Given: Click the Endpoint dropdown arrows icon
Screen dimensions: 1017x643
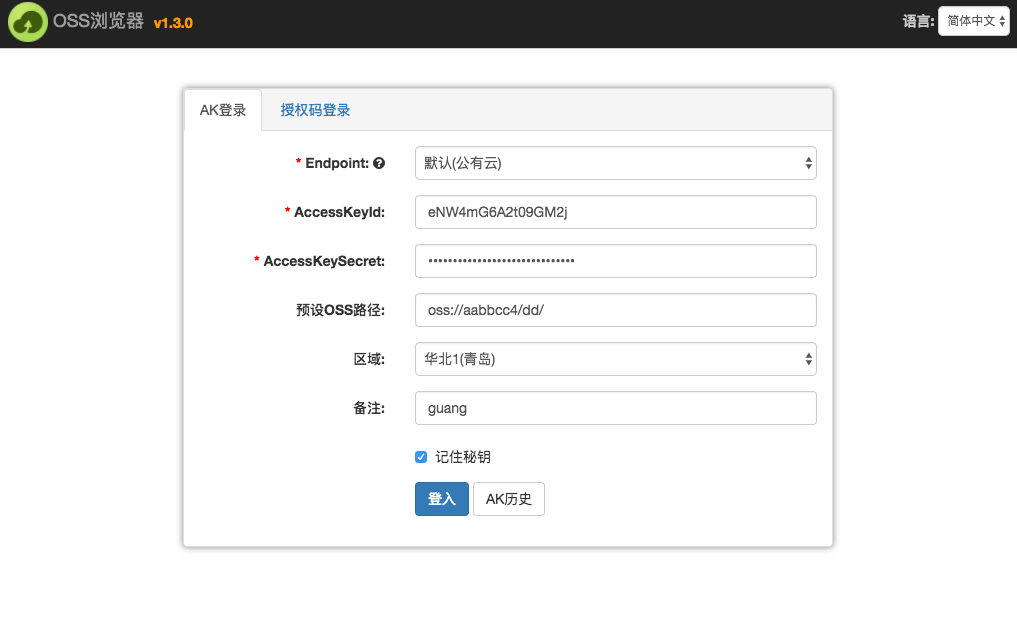Looking at the screenshot, I should pos(807,163).
